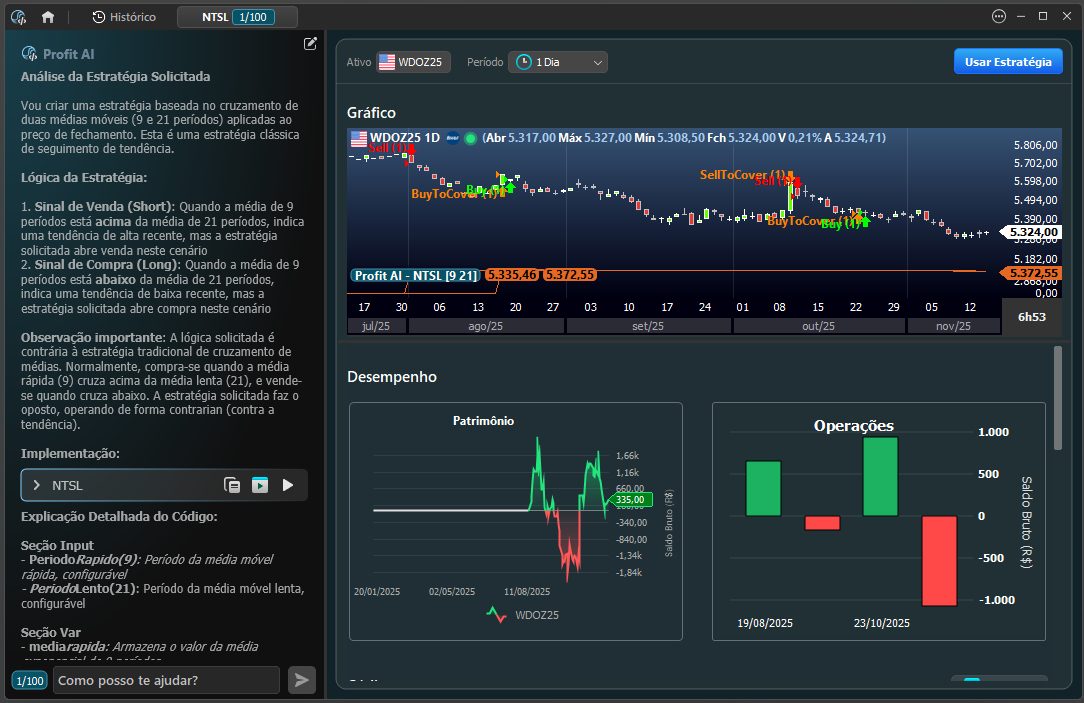The width and height of the screenshot is (1084, 703).
Task: Open the Período 1 Dia dropdown
Action: click(558, 62)
